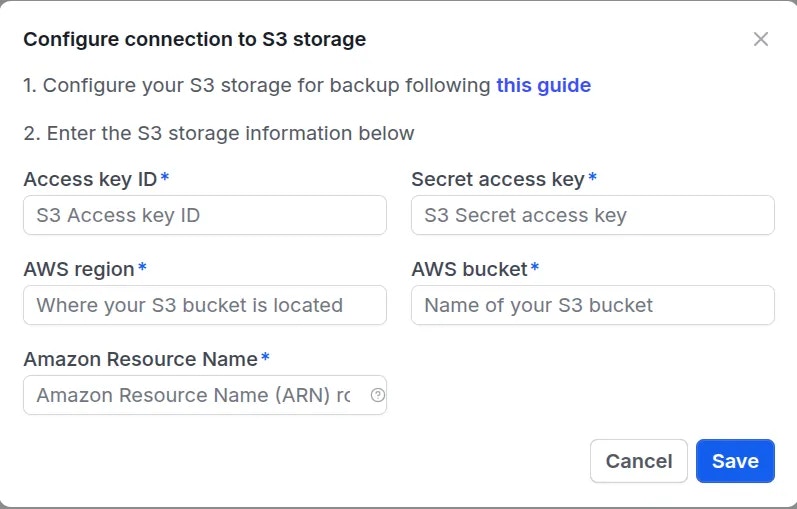Click the help icon inside ARN field
This screenshot has width=797, height=509.
tap(377, 395)
